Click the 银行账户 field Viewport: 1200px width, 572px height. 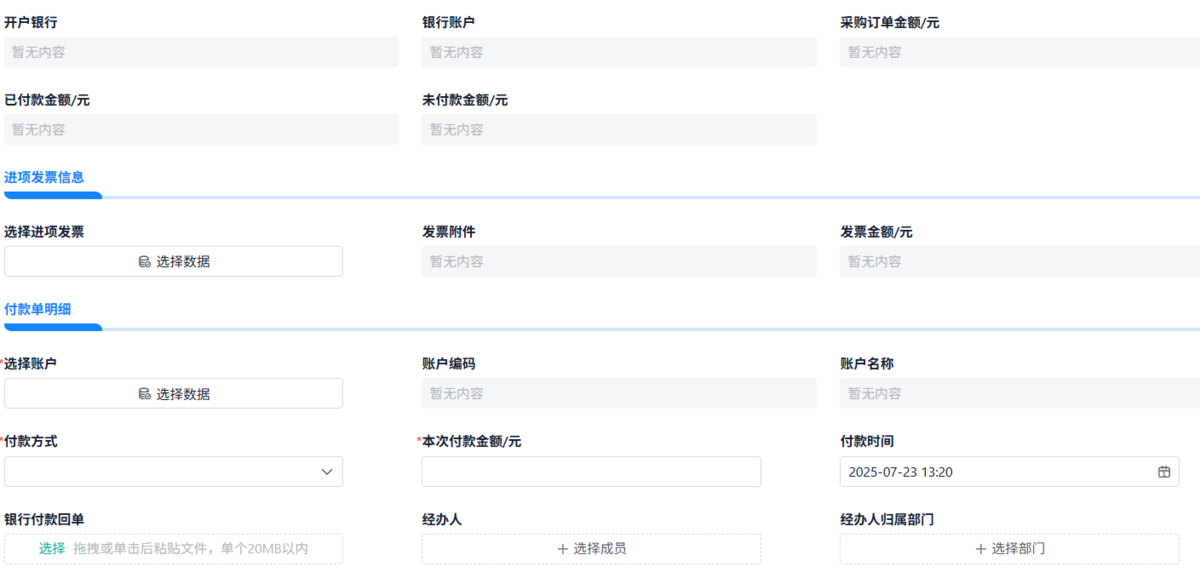coord(619,52)
